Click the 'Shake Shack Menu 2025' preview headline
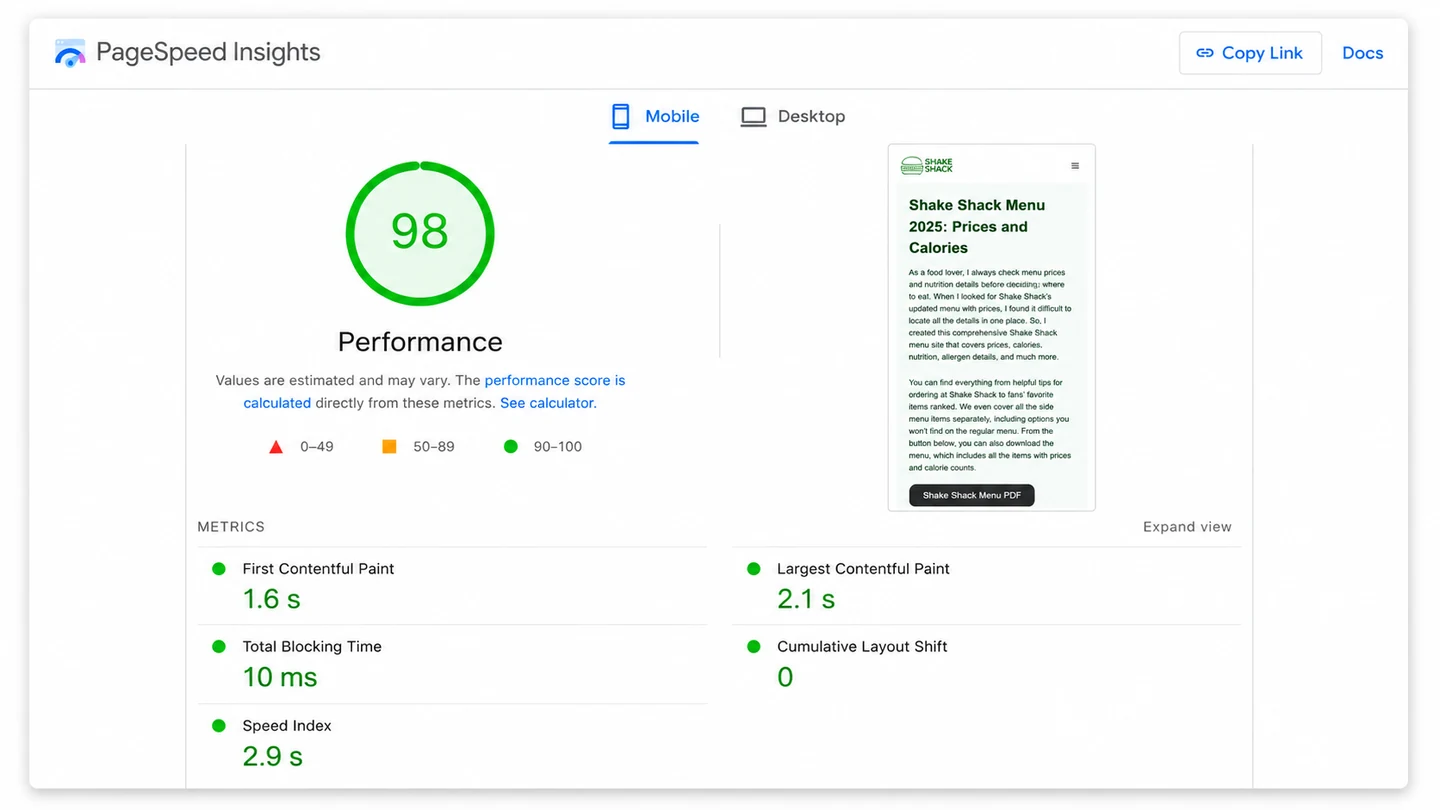1440x810 pixels. click(x=977, y=226)
